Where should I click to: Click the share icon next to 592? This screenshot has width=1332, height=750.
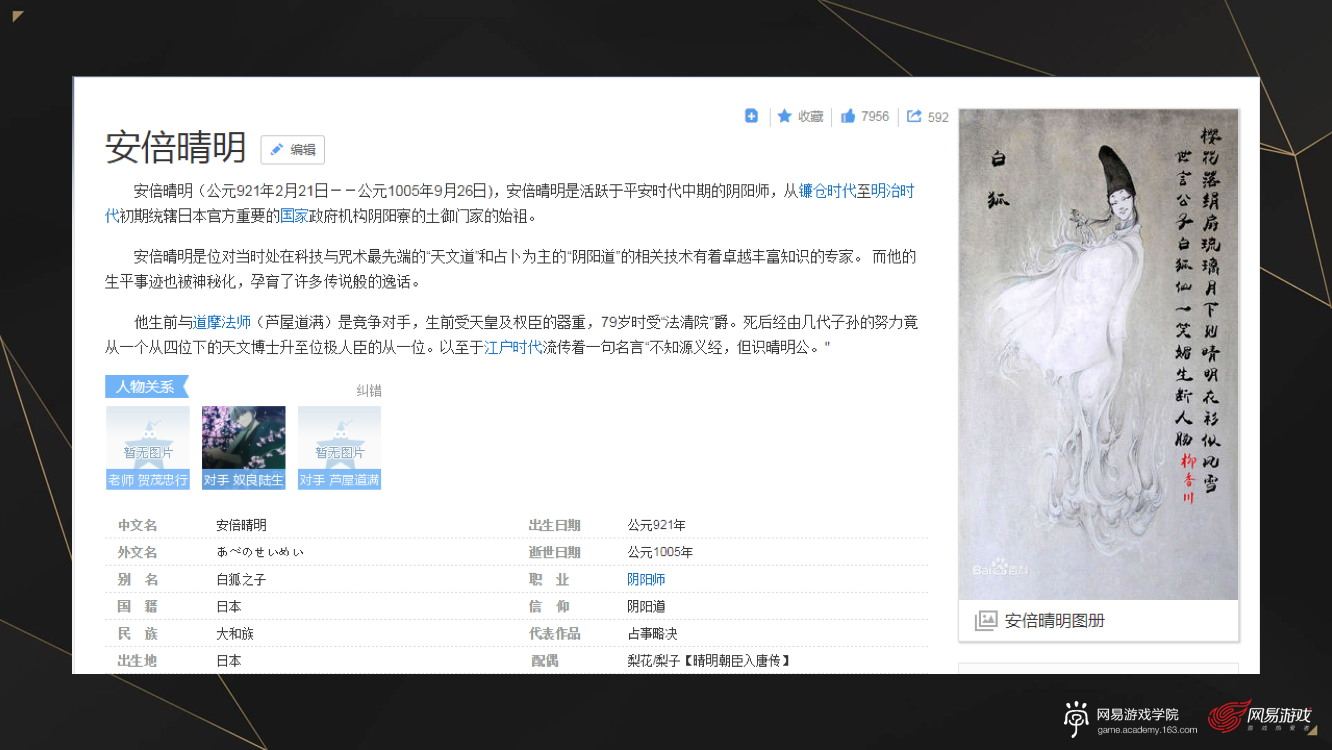(914, 116)
